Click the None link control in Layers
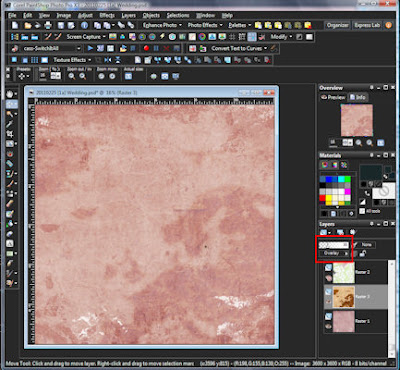 (x=367, y=245)
